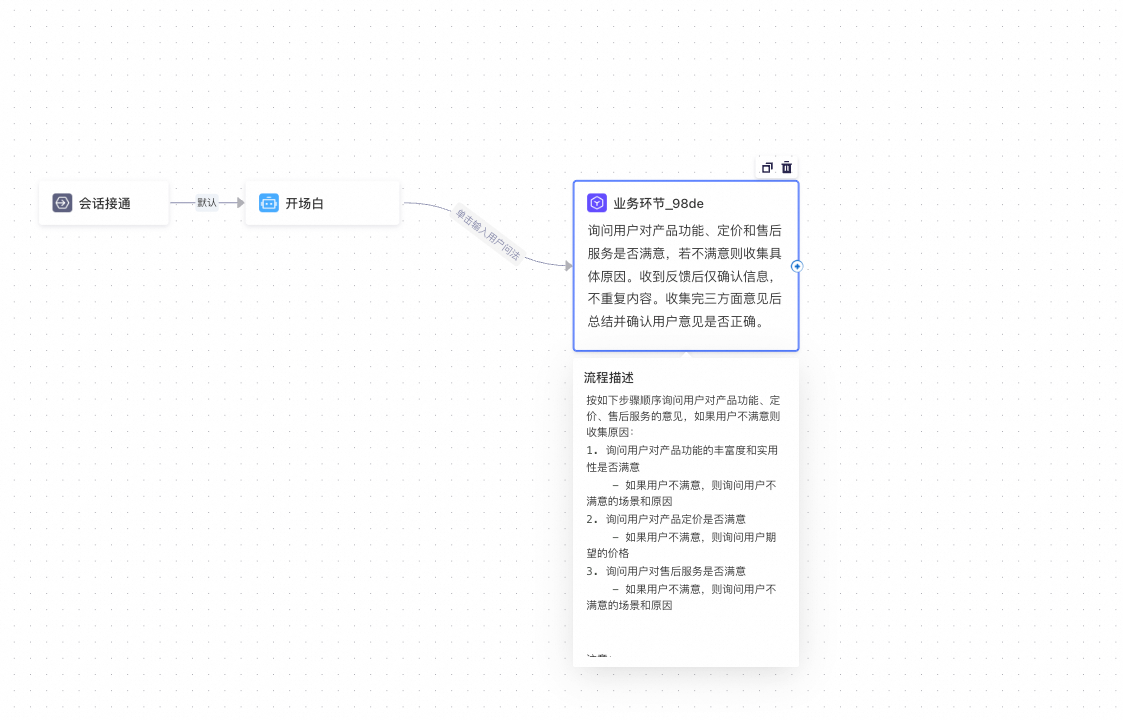Click the add-connection plus handle on the business node

click(x=797, y=267)
